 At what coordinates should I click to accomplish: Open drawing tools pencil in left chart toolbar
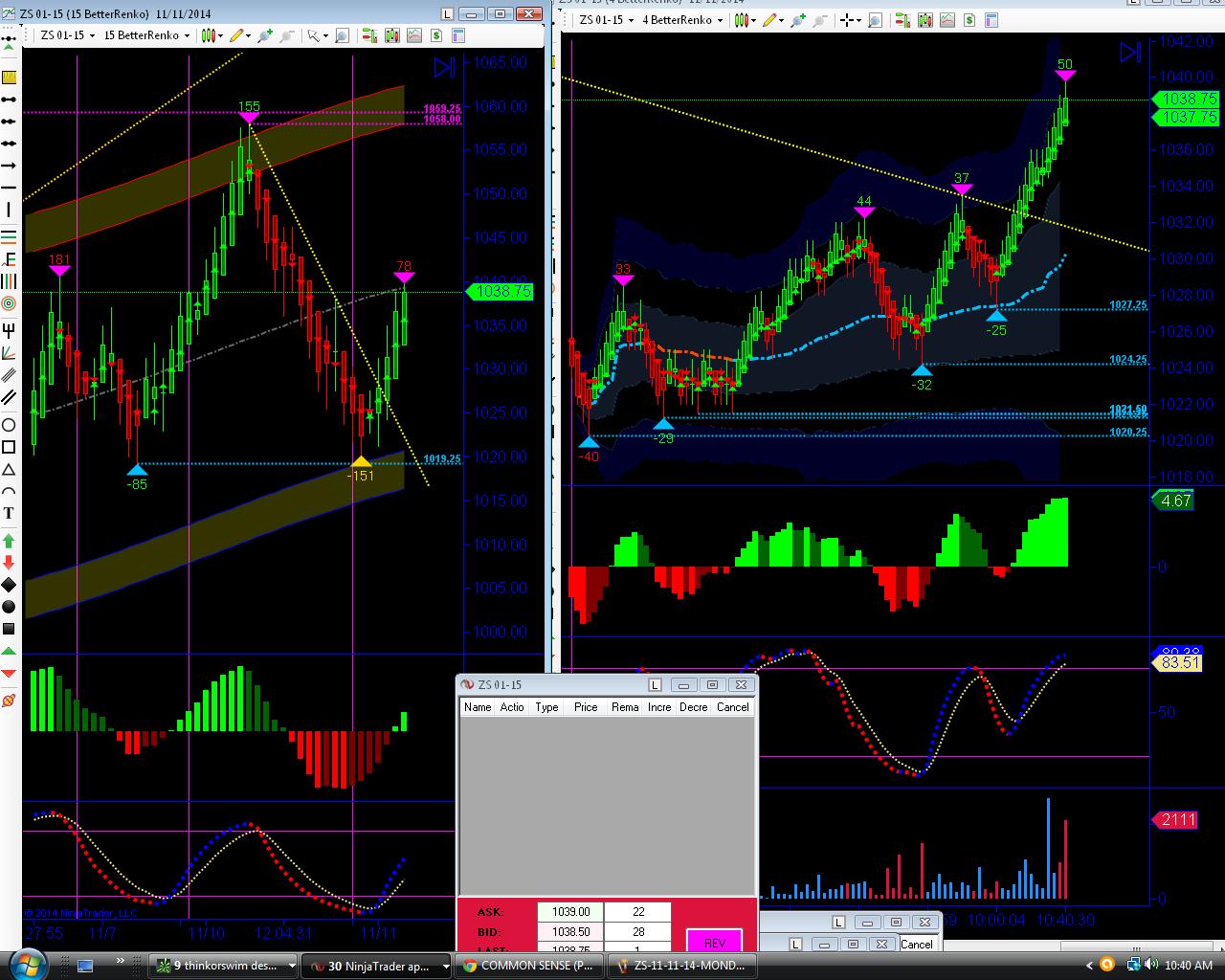tap(235, 35)
